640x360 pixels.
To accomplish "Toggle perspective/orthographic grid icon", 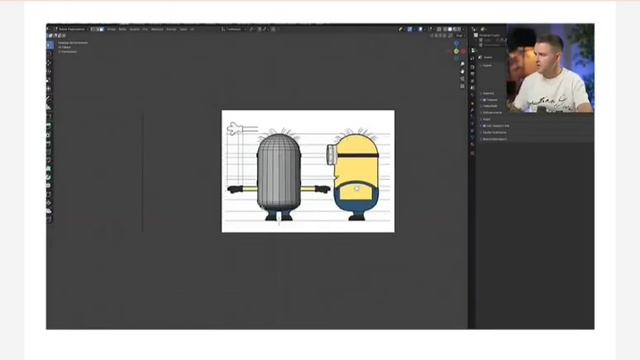I will pyautogui.click(x=462, y=86).
